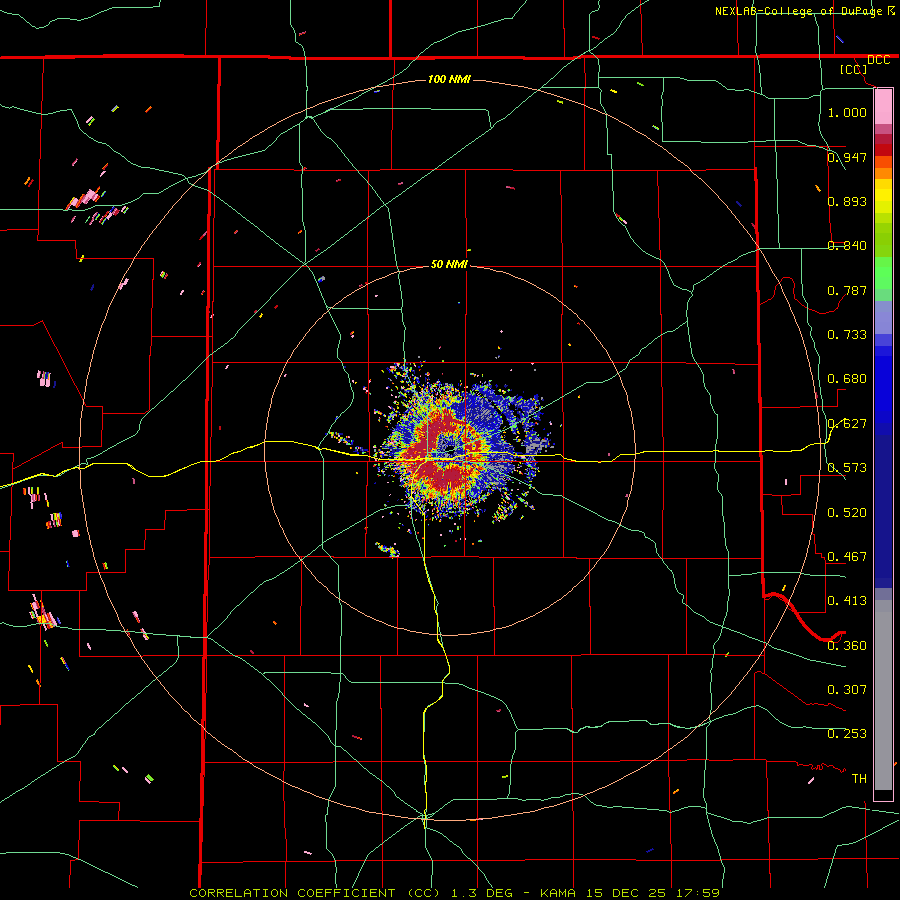900x900 pixels.
Task: Click the DCC label above the color scale
Action: point(878,60)
